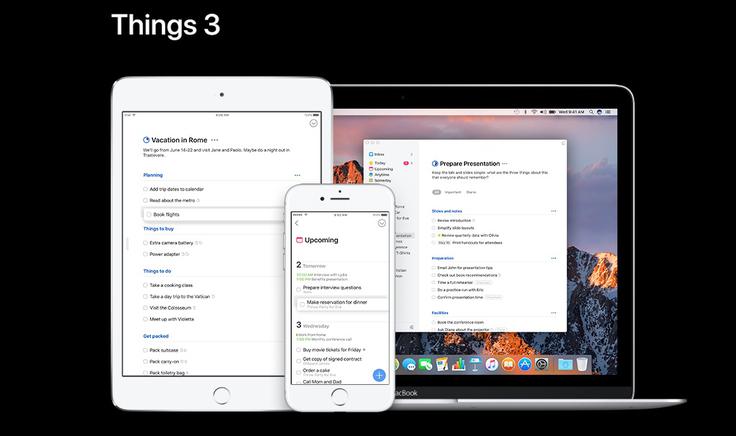This screenshot has width=736, height=436.
Task: Tap the back arrow on iPhone
Action: pos(297,223)
